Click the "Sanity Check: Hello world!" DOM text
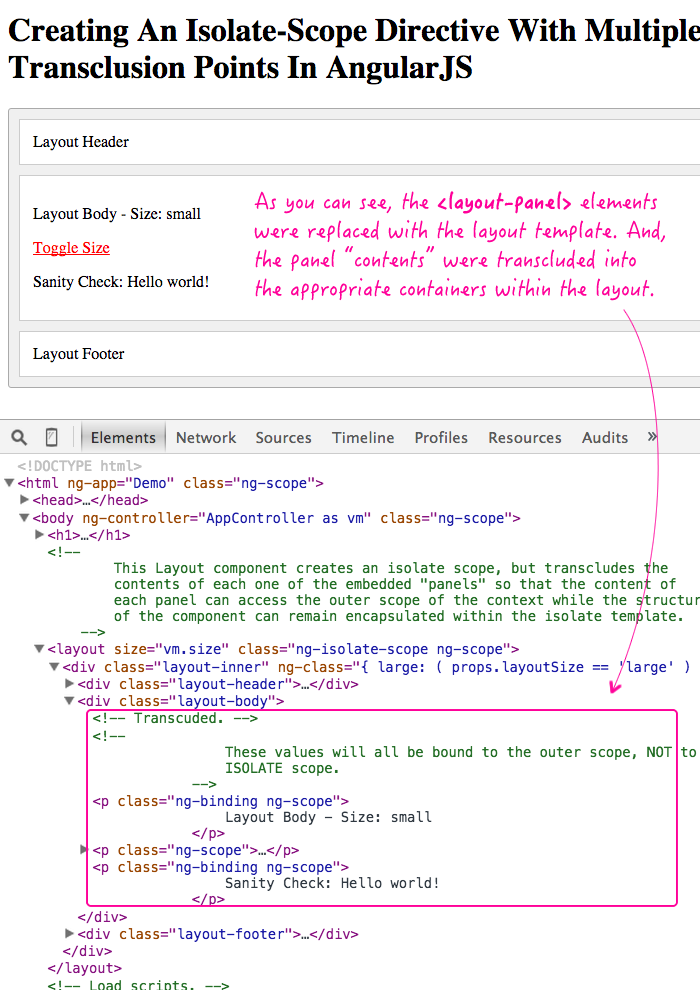Screen dimensions: 700x990 (x=332, y=883)
